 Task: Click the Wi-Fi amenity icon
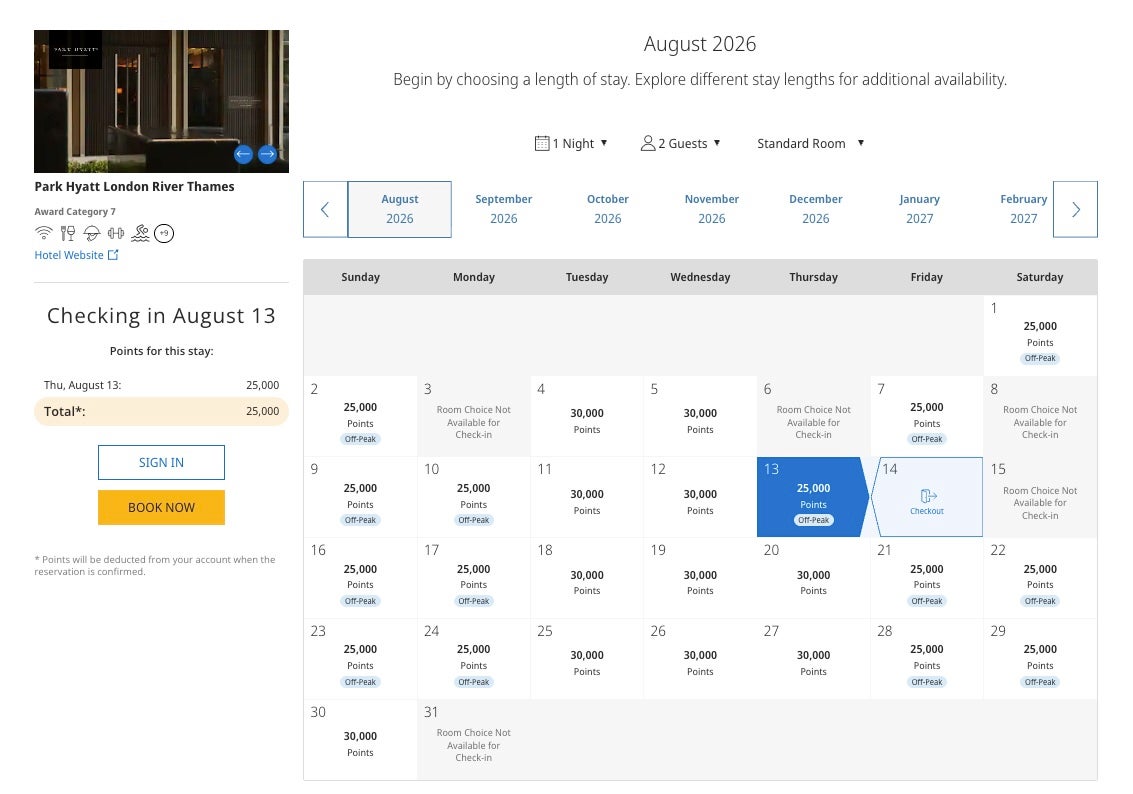[43, 233]
